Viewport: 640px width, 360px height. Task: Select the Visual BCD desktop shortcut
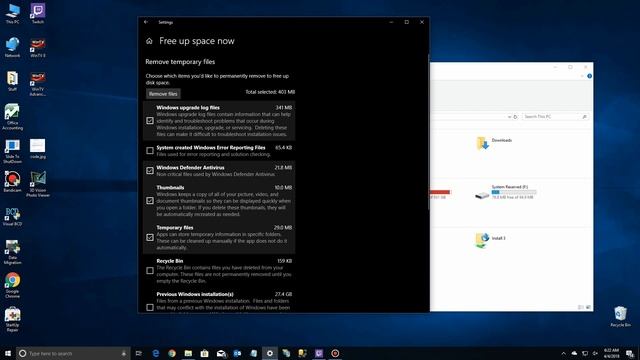12,216
